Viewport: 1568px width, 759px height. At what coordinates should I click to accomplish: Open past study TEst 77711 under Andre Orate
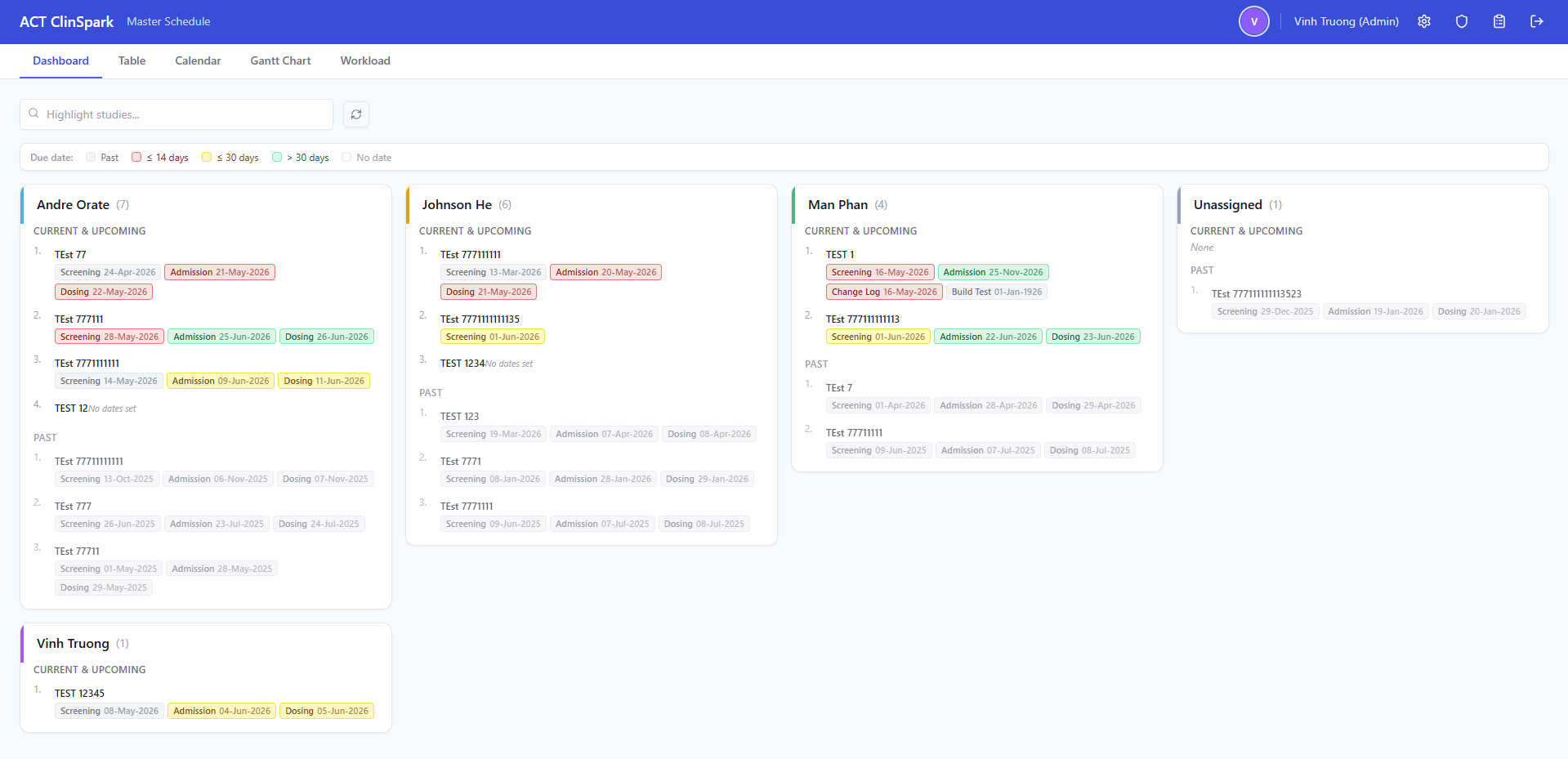click(77, 551)
